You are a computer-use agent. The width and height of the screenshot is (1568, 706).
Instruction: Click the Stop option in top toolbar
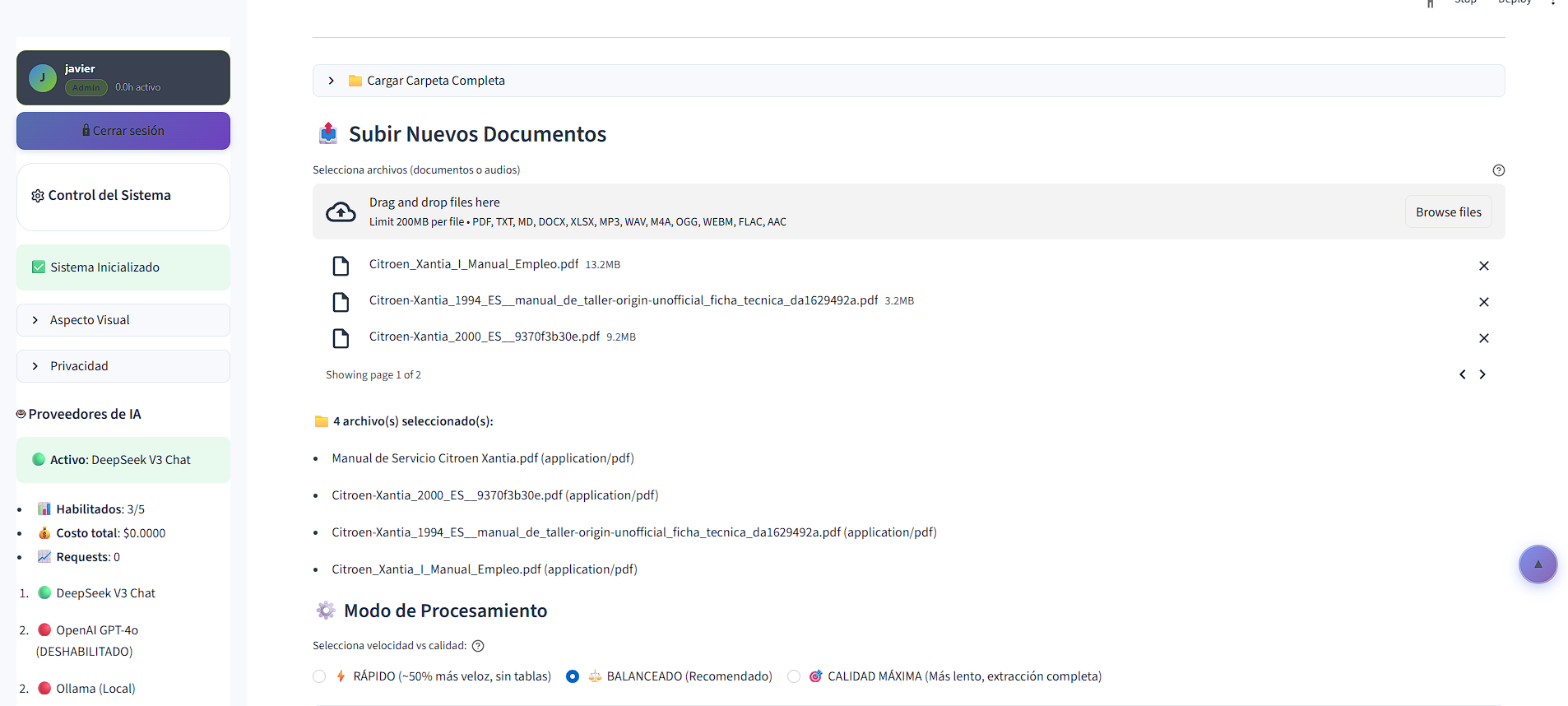pyautogui.click(x=1465, y=2)
